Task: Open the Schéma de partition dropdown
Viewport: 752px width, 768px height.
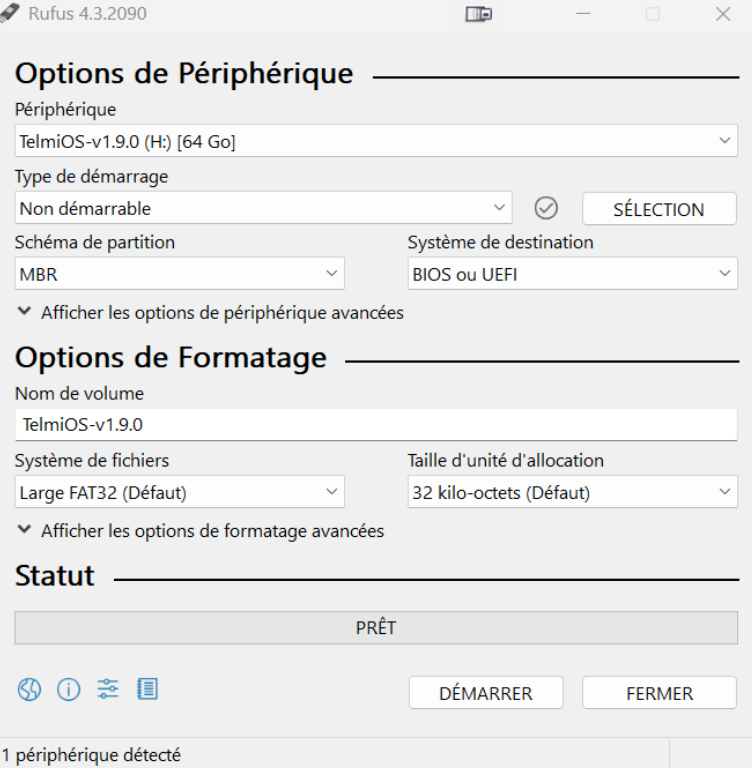Action: (180, 274)
